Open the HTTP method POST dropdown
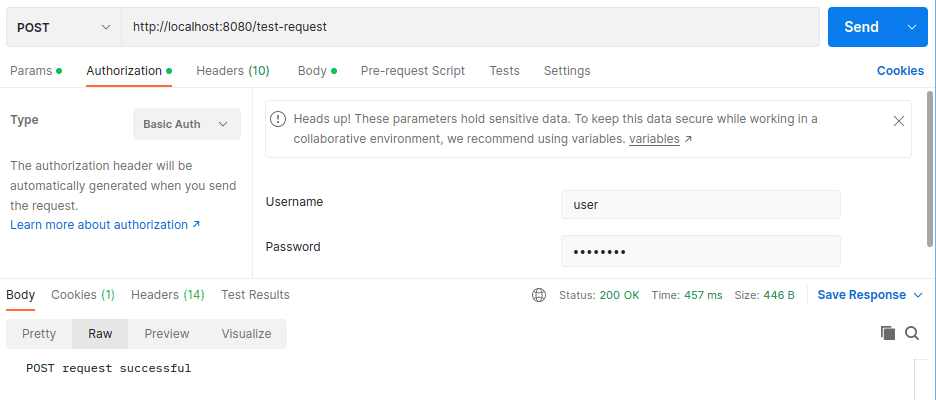The height and width of the screenshot is (400, 936). click(x=64, y=27)
